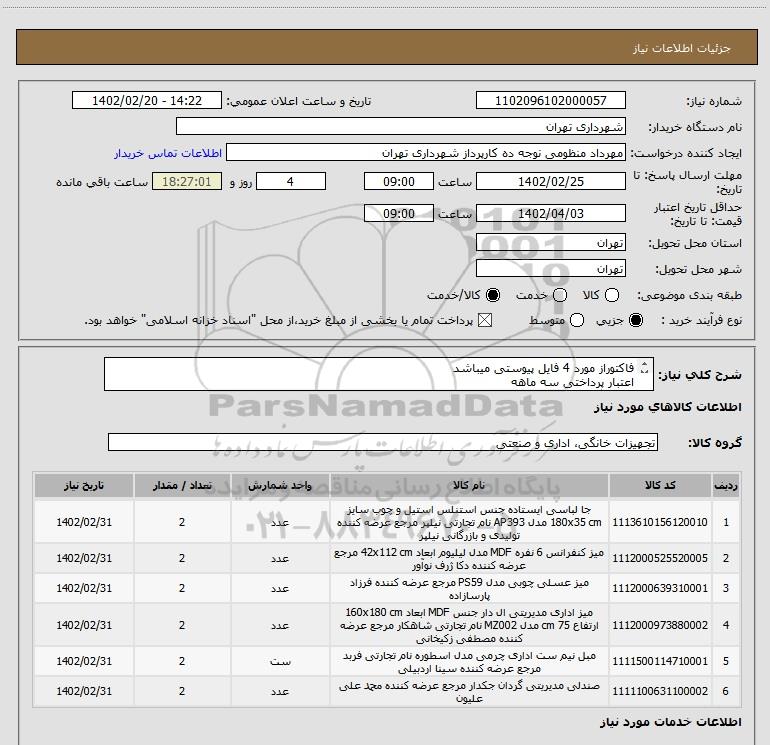The width and height of the screenshot is (770, 745).
Task: Select the کالا radio button
Action: [611, 295]
